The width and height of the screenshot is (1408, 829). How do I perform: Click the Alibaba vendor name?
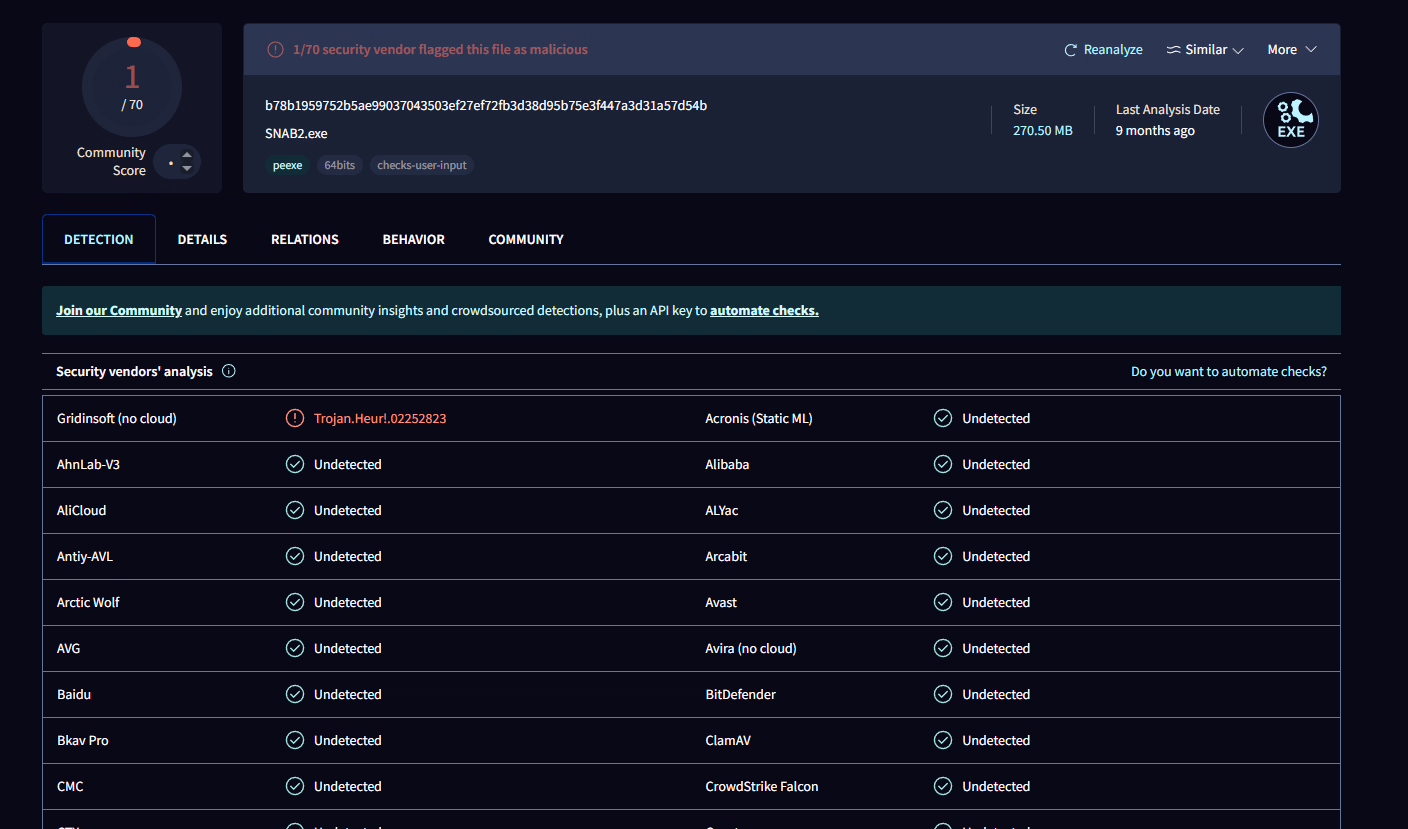[727, 464]
